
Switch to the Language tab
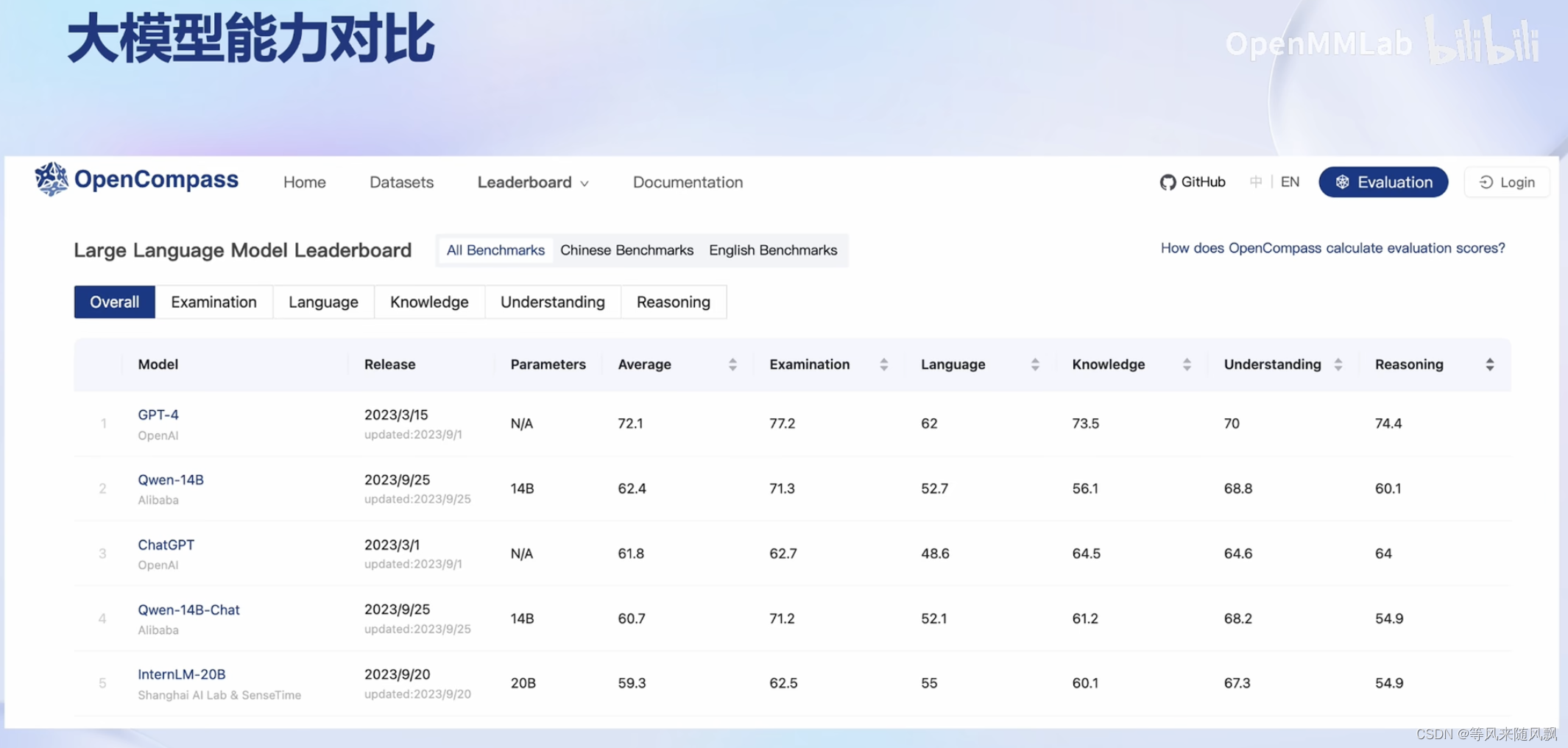tap(323, 302)
